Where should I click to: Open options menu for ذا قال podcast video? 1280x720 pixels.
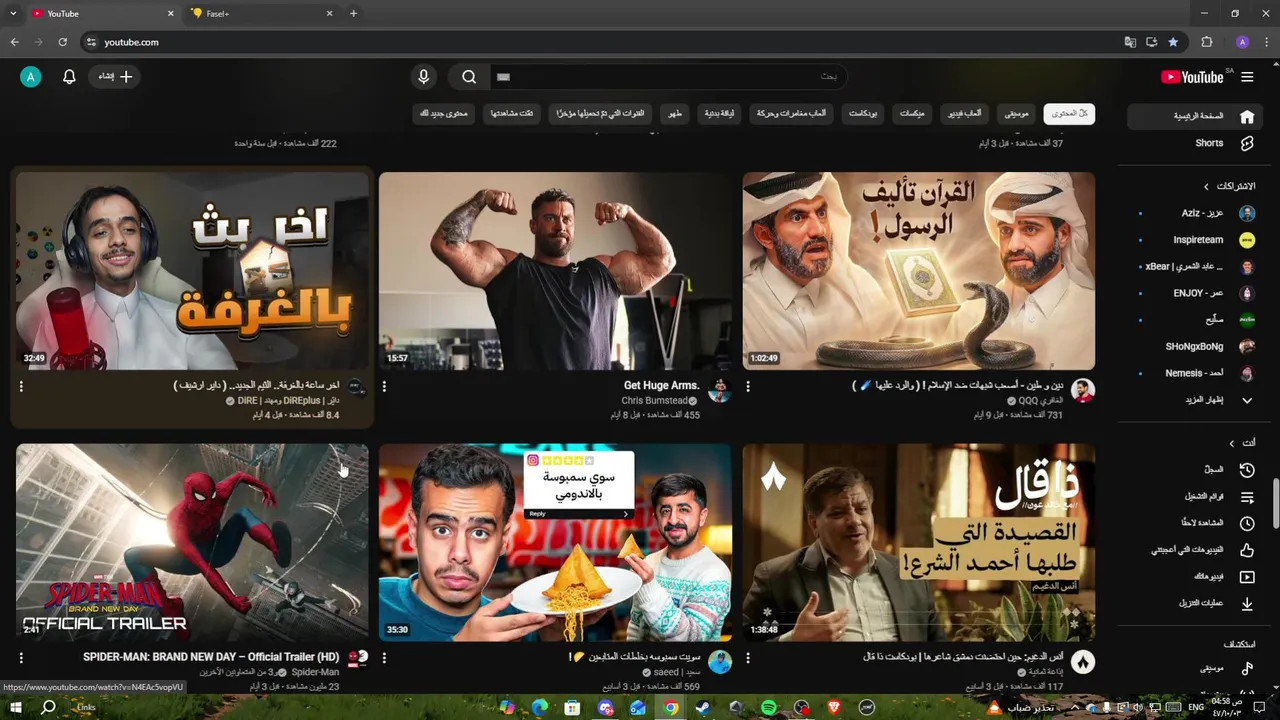click(x=748, y=658)
